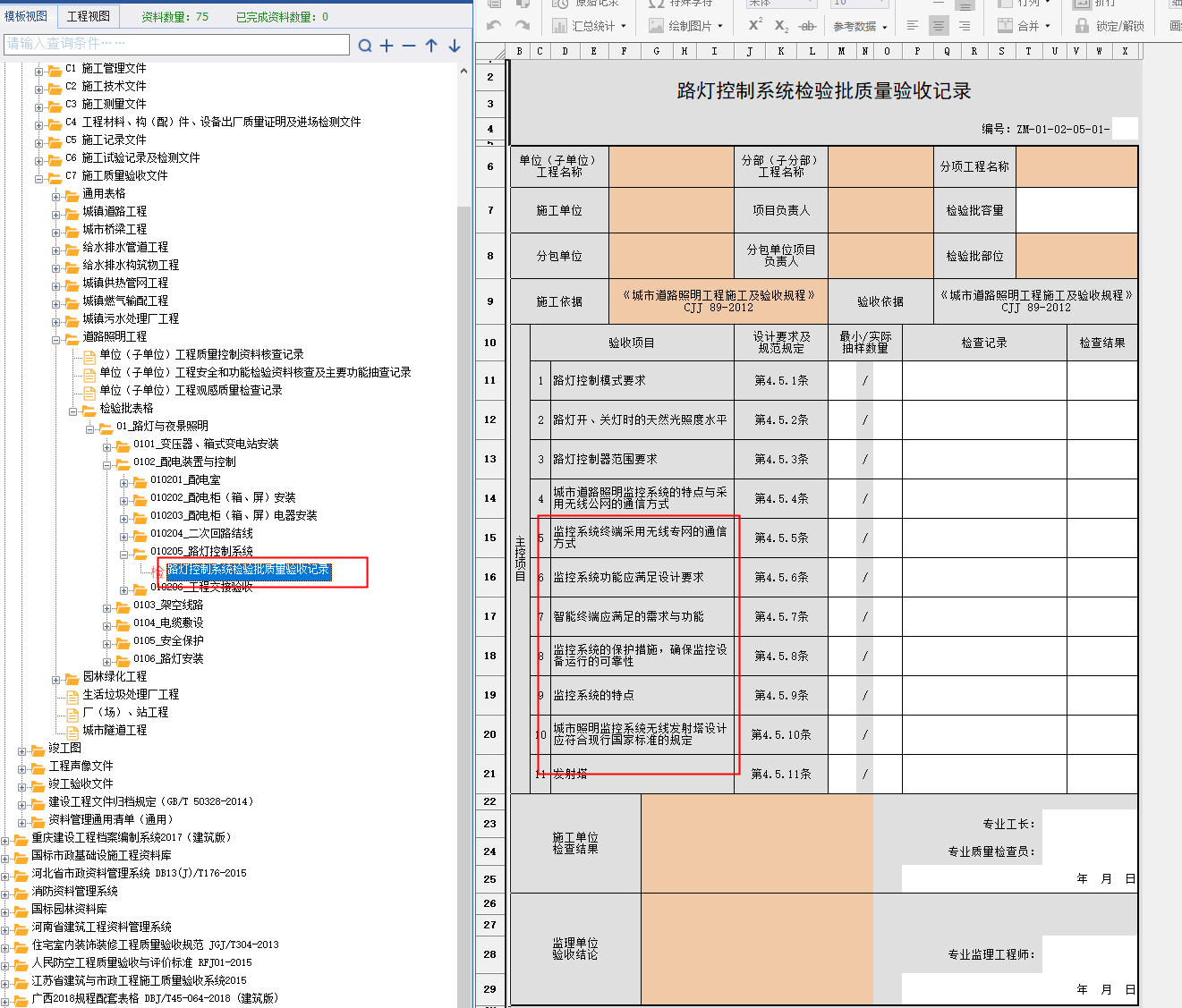
Task: Click the 检验批容量 value cell
Action: pyautogui.click(x=1076, y=210)
